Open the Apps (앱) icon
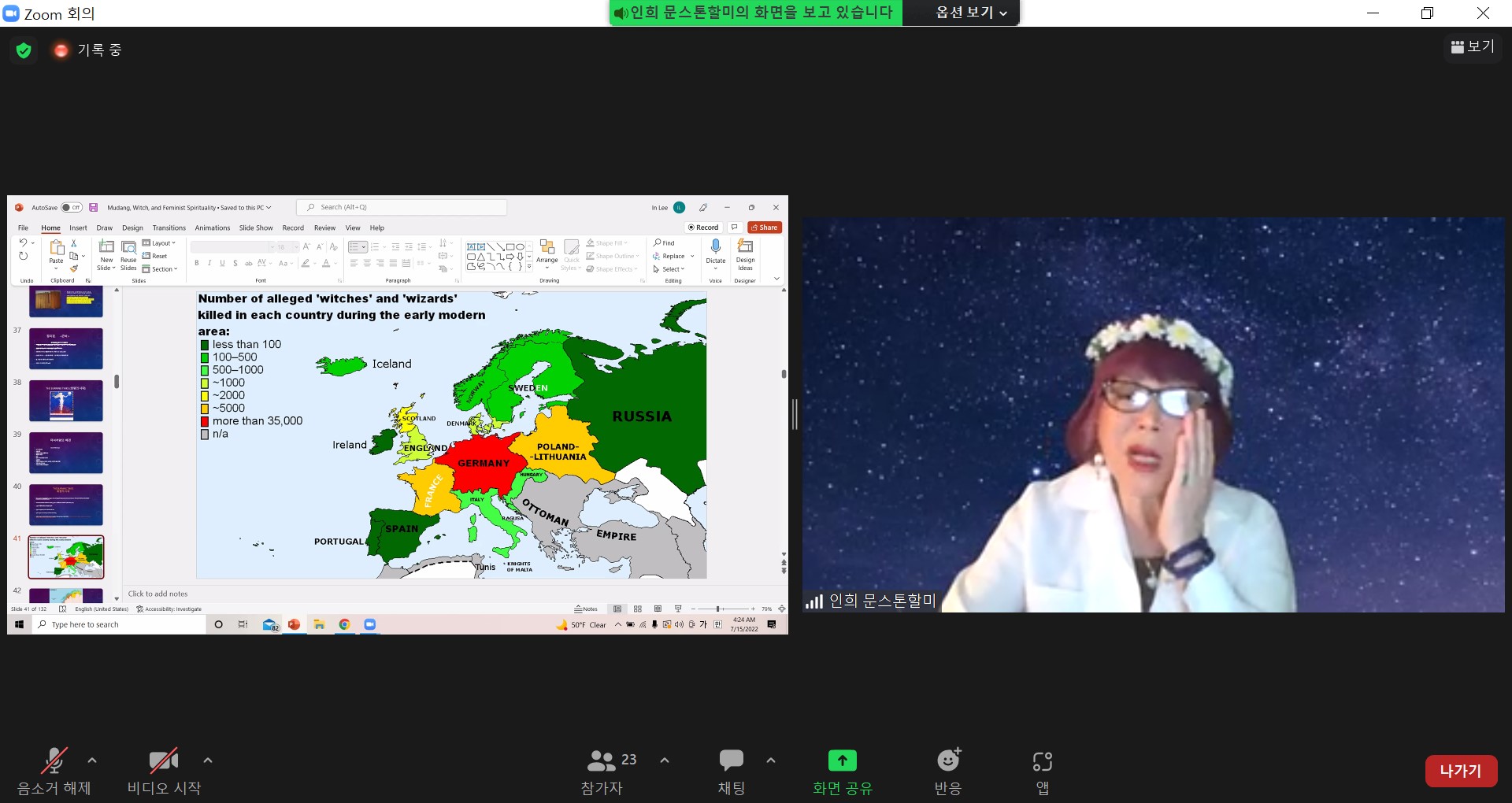1512x803 pixels. pyautogui.click(x=1042, y=760)
